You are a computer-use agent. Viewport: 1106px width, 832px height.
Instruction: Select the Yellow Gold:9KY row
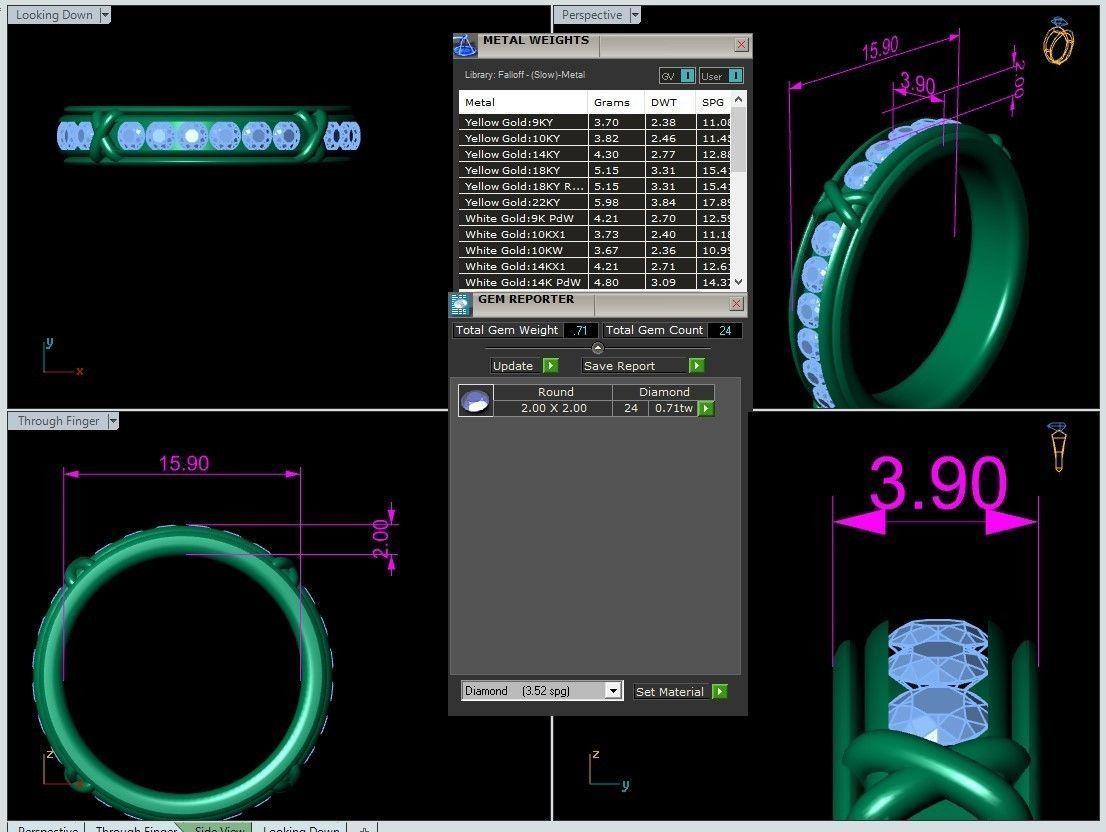(x=595, y=122)
